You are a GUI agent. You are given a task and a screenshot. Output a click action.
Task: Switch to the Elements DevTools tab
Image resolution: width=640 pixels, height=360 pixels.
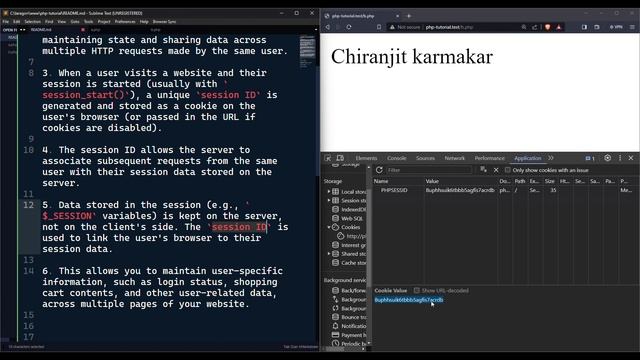pos(366,158)
